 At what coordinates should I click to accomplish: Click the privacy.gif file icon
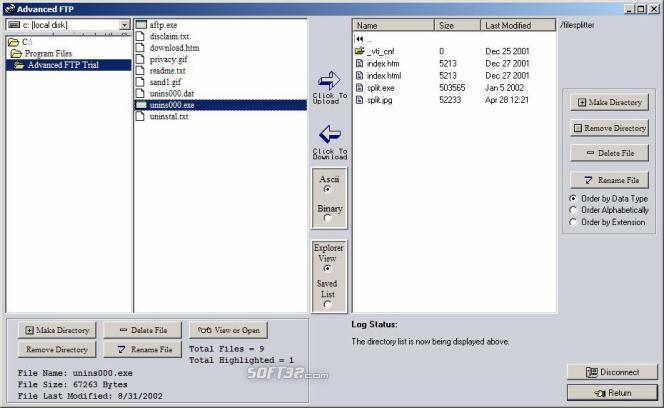140,59
